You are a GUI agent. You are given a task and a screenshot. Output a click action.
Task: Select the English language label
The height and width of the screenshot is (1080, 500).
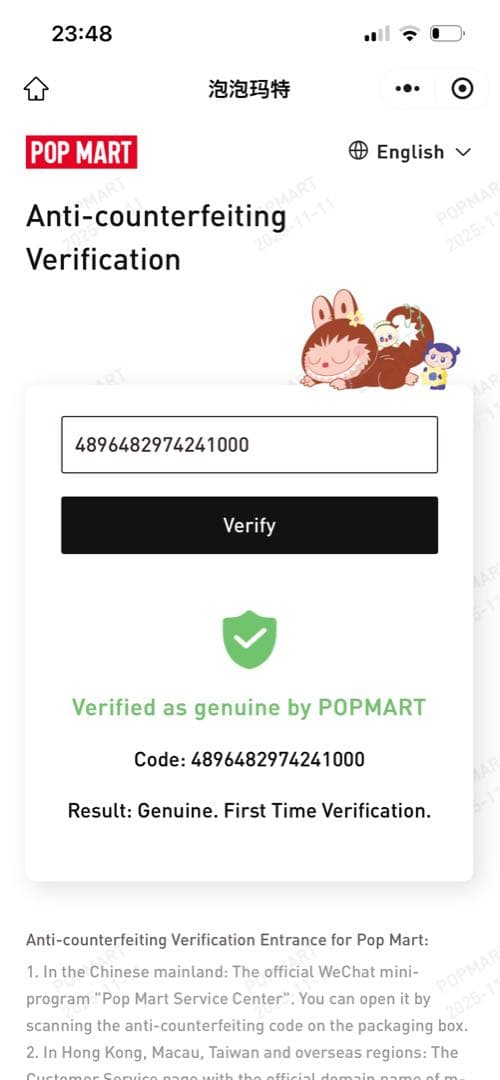[x=410, y=152]
